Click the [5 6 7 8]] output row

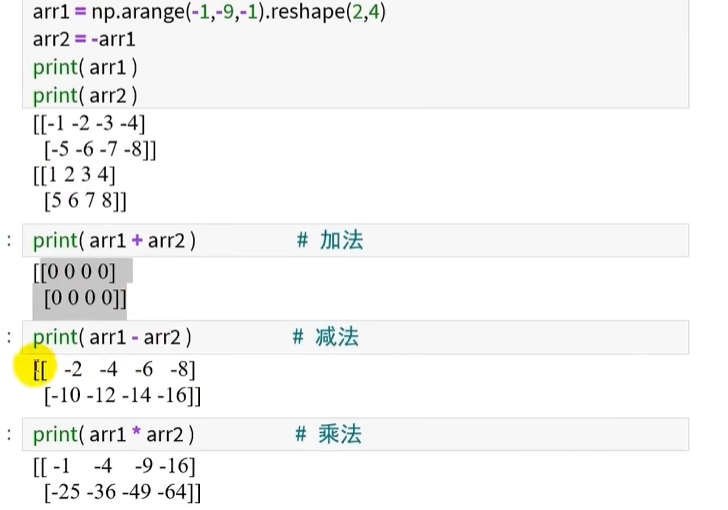pyautogui.click(x=85, y=200)
